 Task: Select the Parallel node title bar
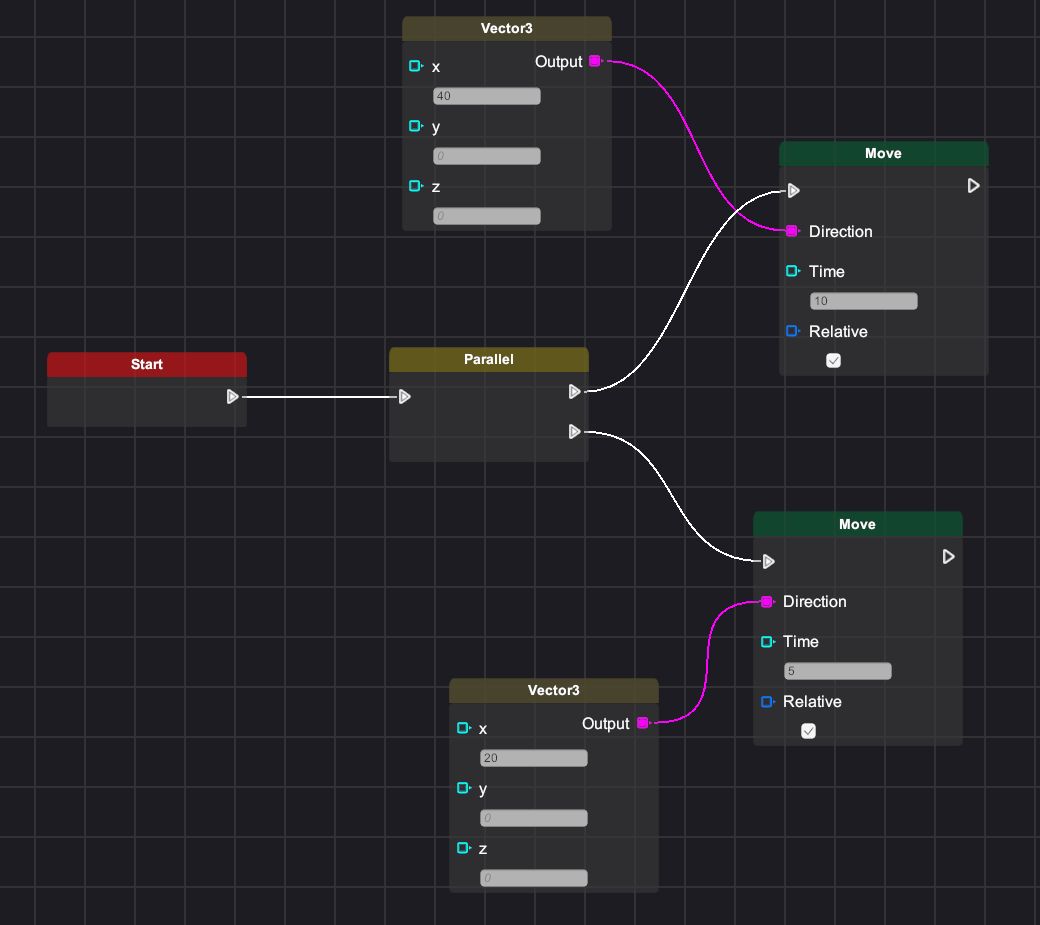[x=488, y=359]
